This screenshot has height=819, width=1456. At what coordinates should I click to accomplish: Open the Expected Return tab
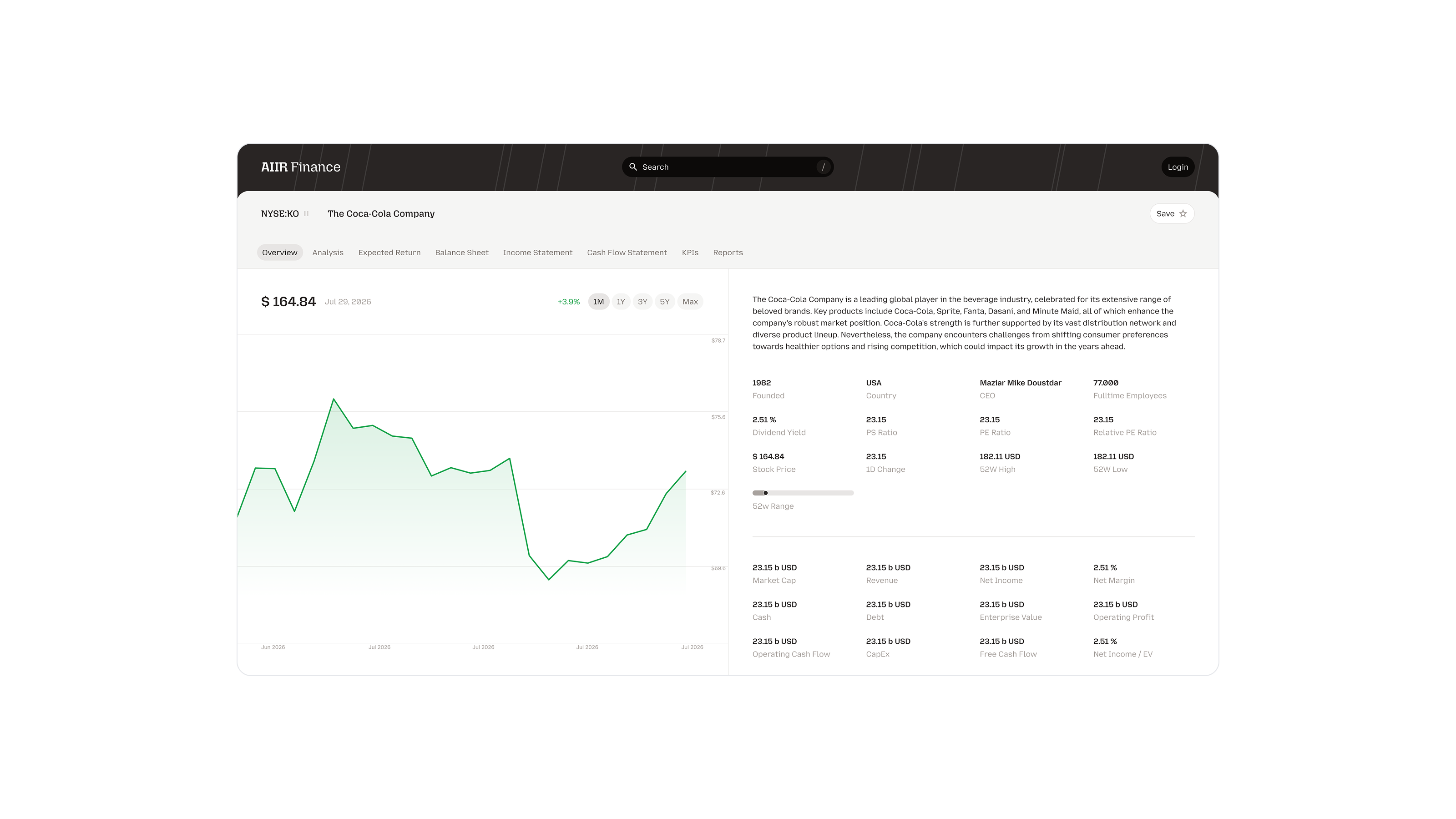(x=389, y=253)
